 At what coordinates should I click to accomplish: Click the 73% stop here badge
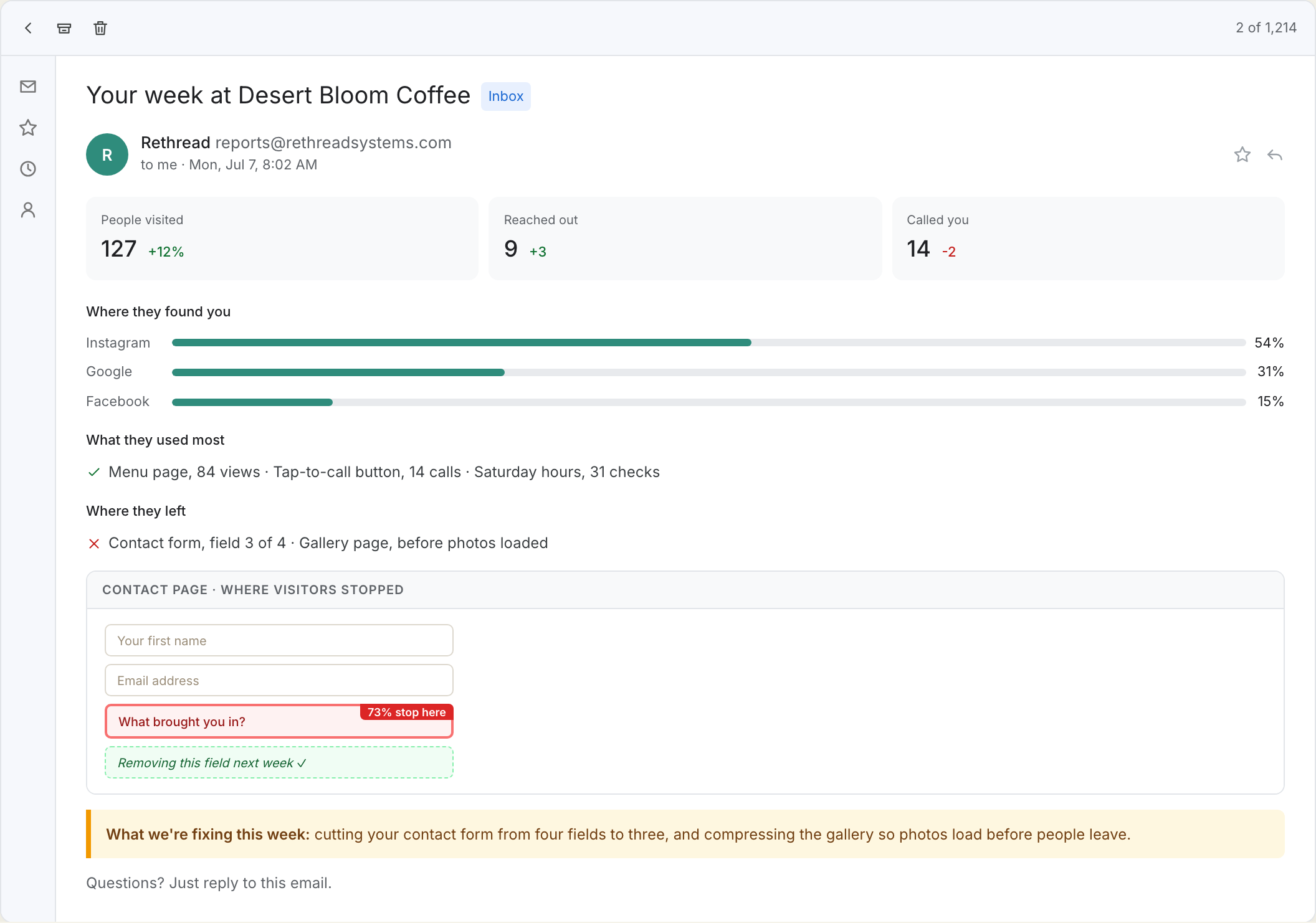[407, 712]
